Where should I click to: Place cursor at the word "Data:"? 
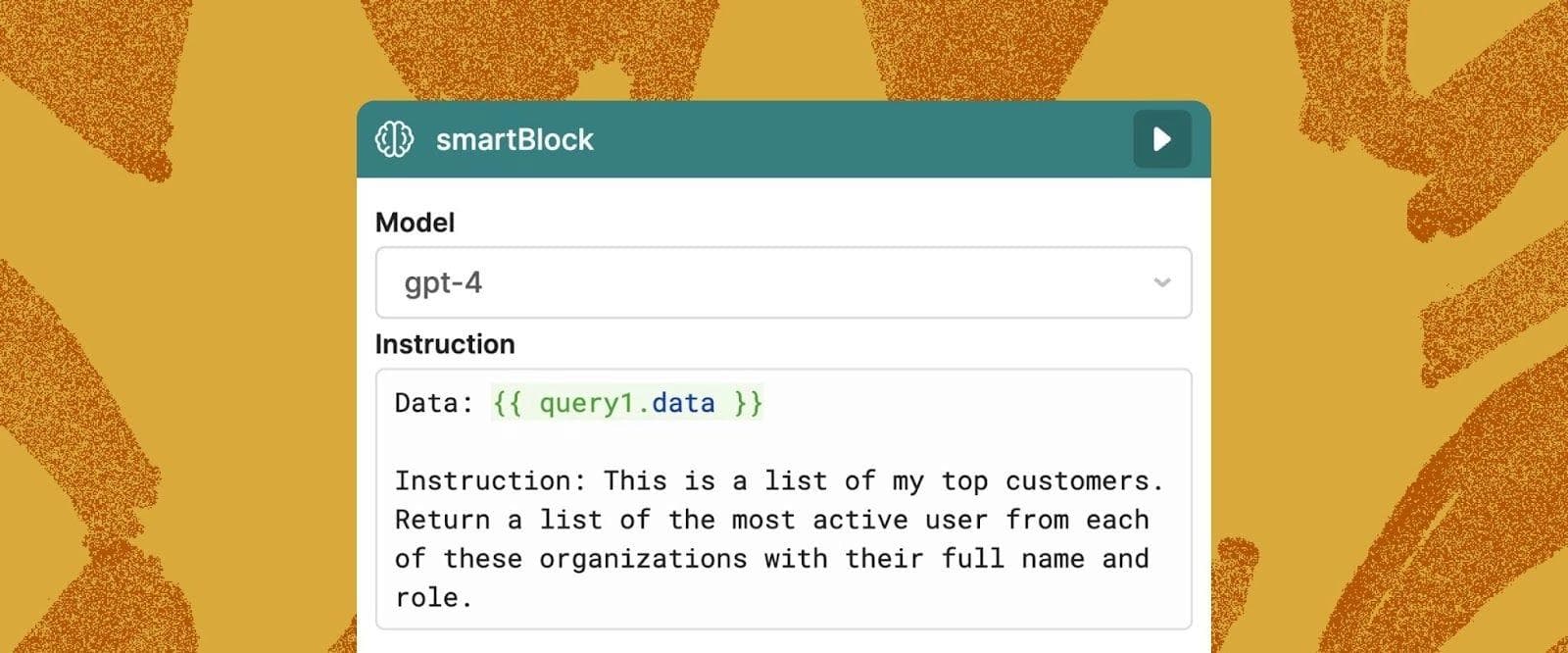[434, 403]
